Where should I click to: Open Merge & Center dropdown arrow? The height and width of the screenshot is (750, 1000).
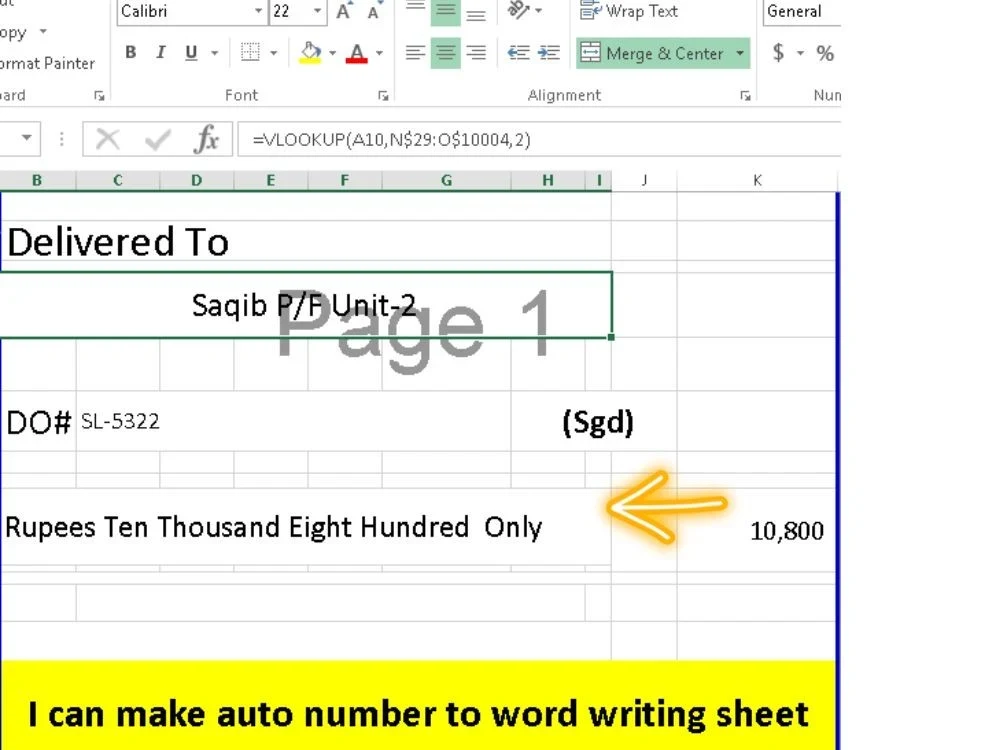click(x=740, y=53)
